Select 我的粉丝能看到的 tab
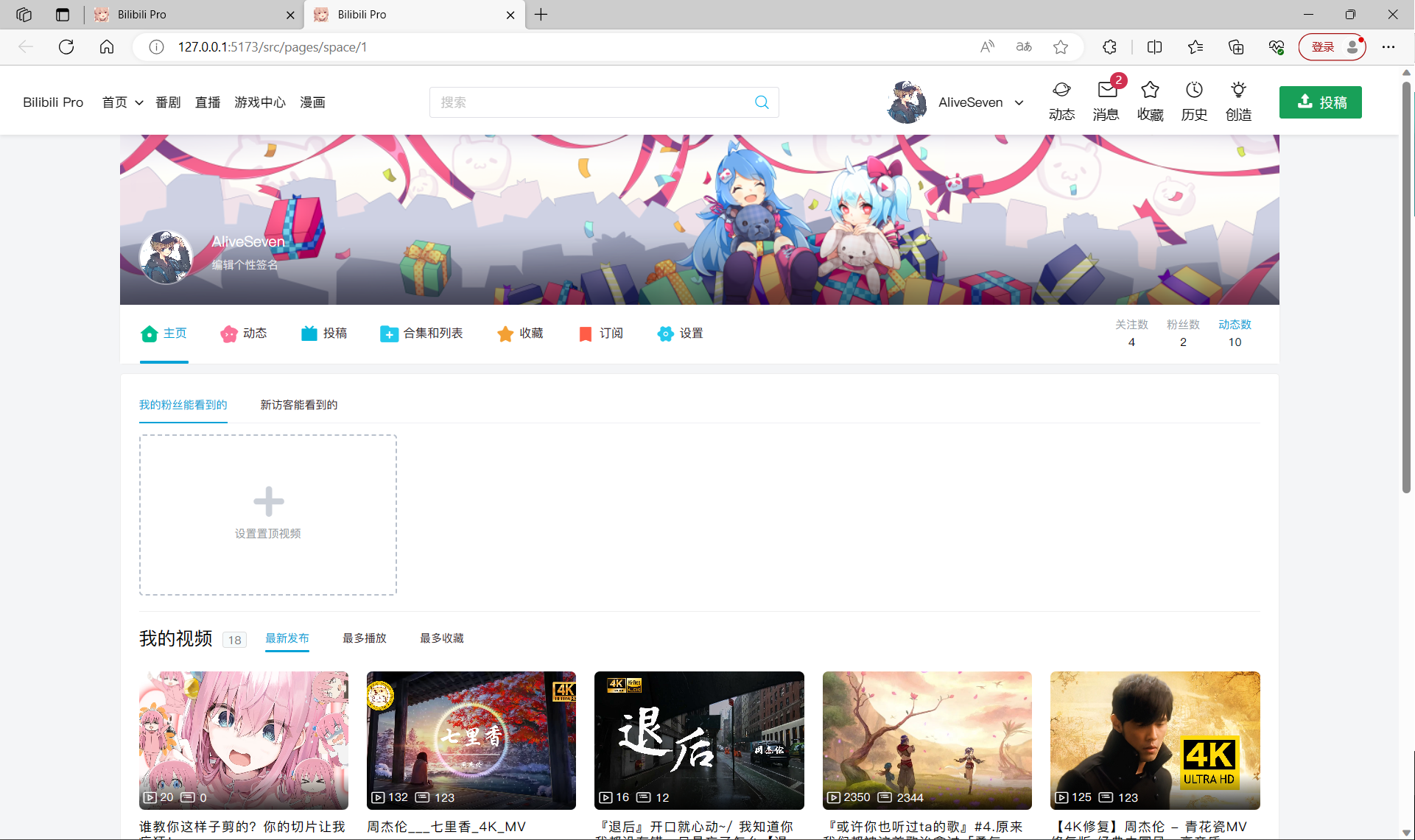This screenshot has height=840, width=1415. click(x=183, y=405)
